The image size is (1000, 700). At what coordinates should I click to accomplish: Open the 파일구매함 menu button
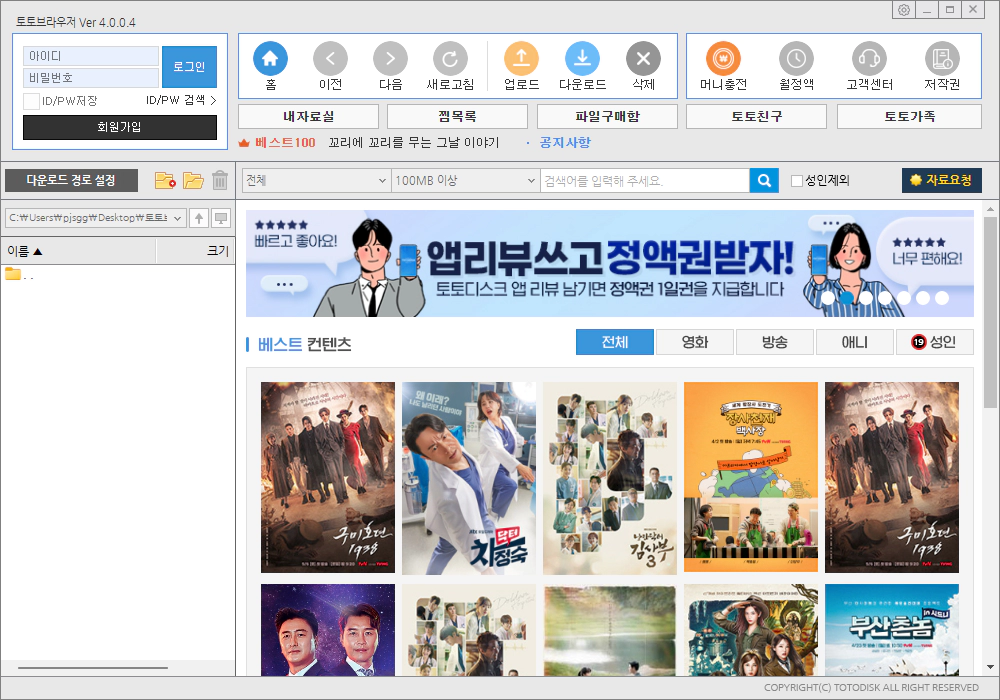(x=607, y=117)
